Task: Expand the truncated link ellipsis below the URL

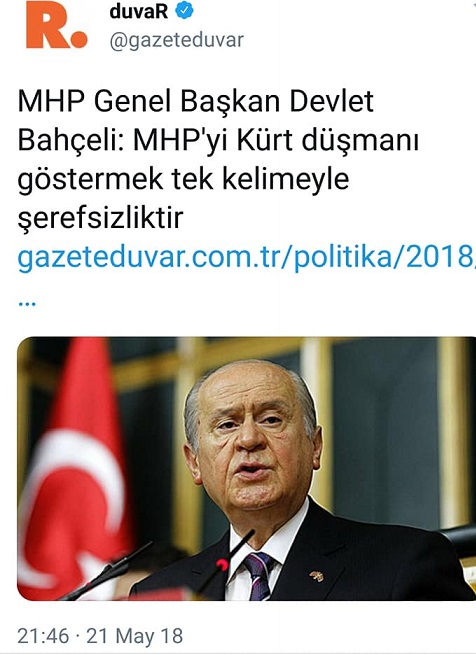Action: [27, 303]
